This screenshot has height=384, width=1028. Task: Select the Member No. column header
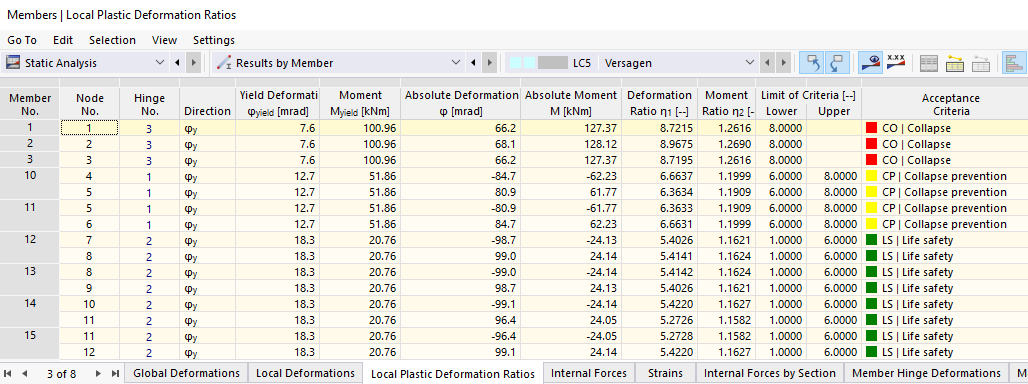(30, 104)
